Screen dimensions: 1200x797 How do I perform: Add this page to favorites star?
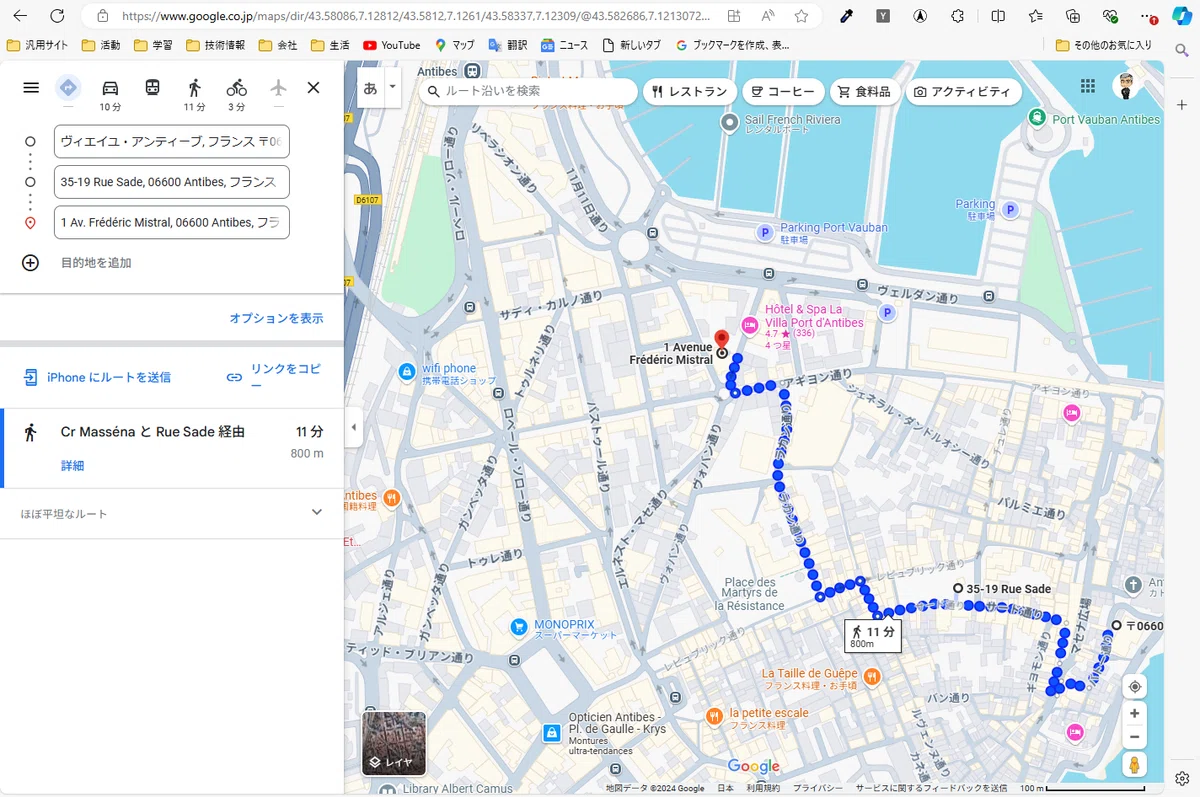801,16
